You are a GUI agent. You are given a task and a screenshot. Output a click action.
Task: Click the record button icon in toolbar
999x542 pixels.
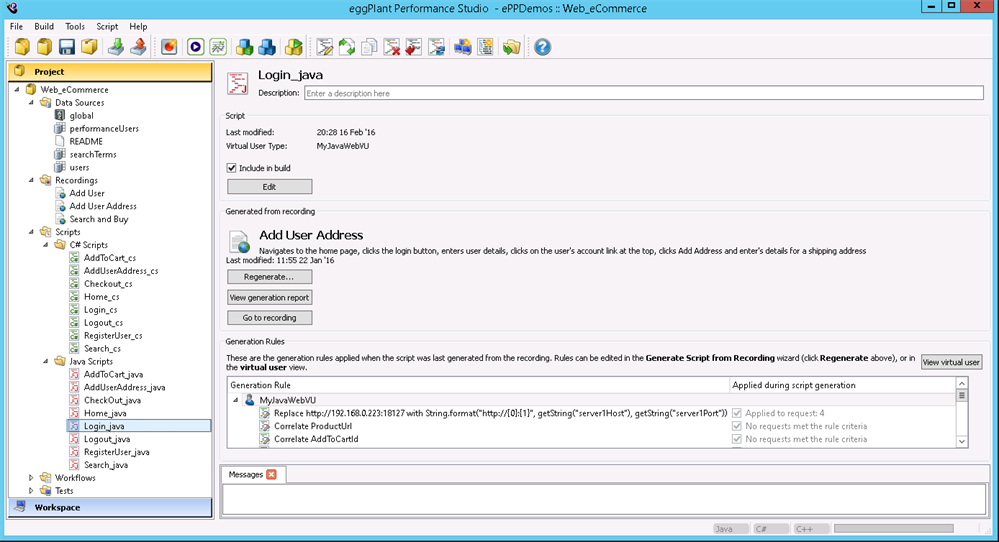[169, 47]
